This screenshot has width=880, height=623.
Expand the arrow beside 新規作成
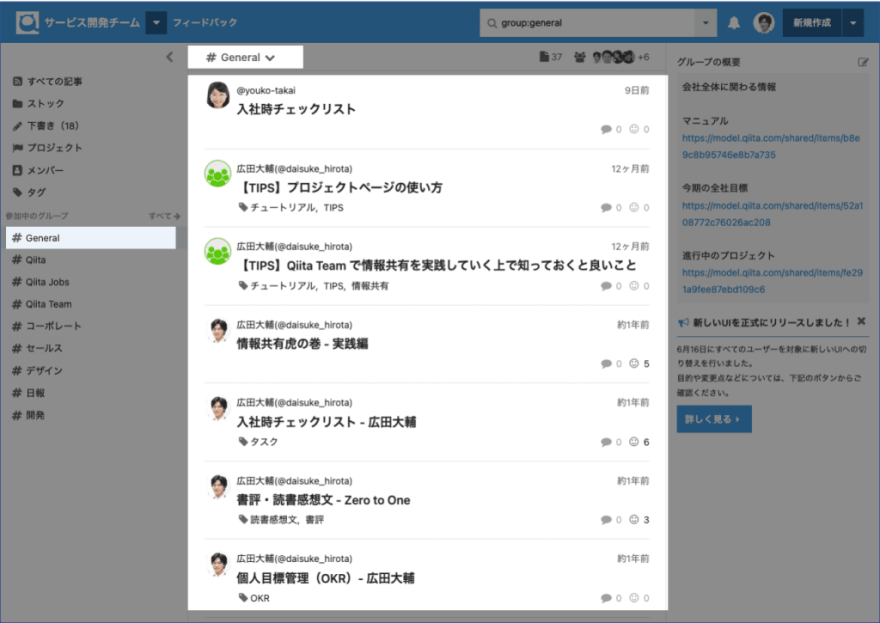pos(853,23)
